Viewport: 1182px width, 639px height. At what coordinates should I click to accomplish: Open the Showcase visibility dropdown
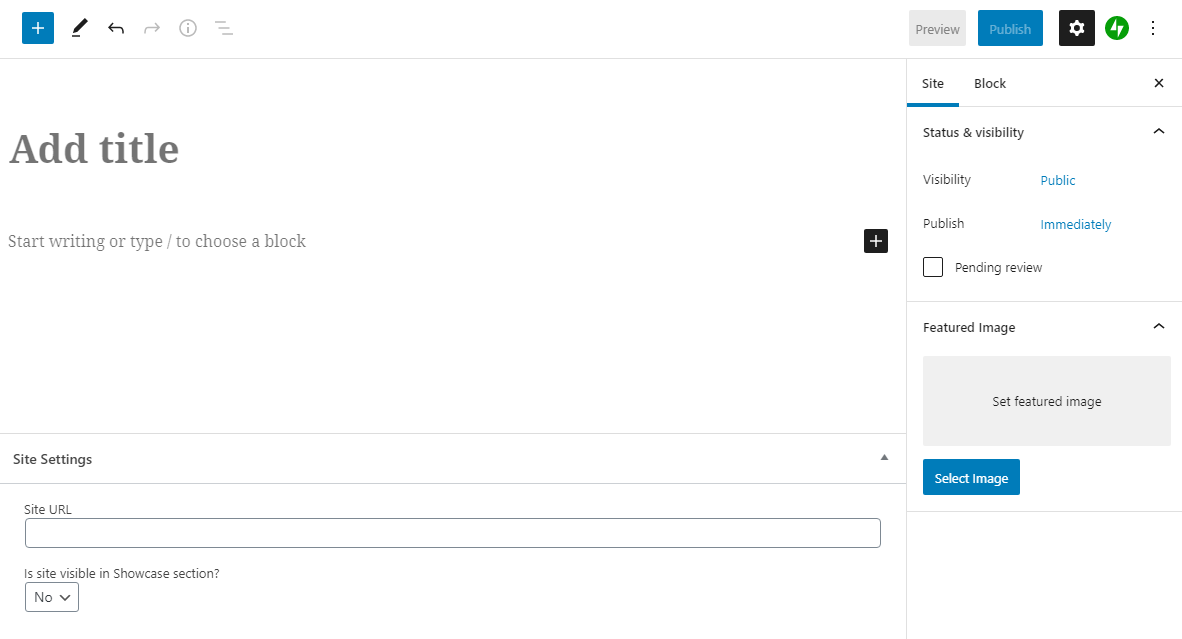[51, 597]
